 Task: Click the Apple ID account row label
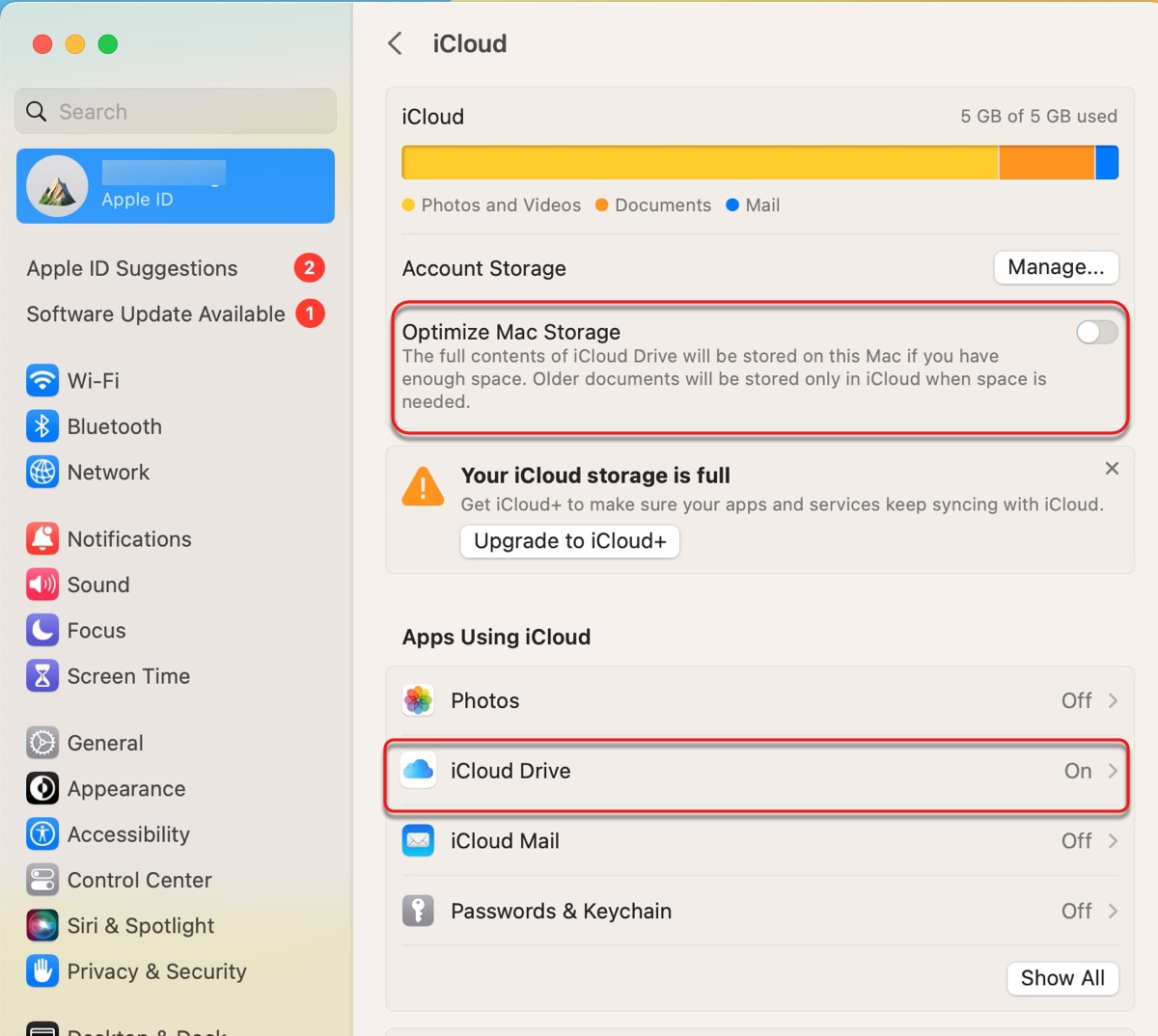coord(137,200)
